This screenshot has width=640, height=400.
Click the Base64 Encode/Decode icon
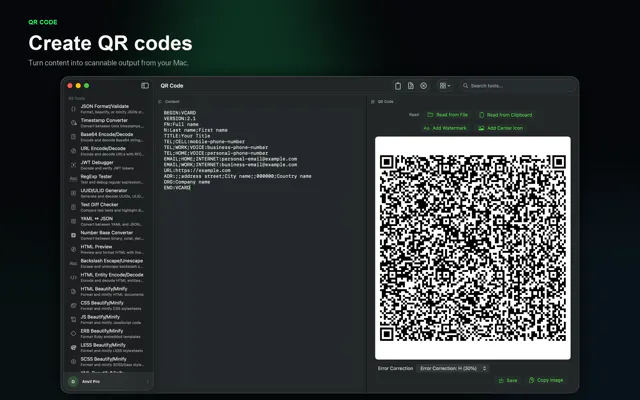pyautogui.click(x=73, y=137)
